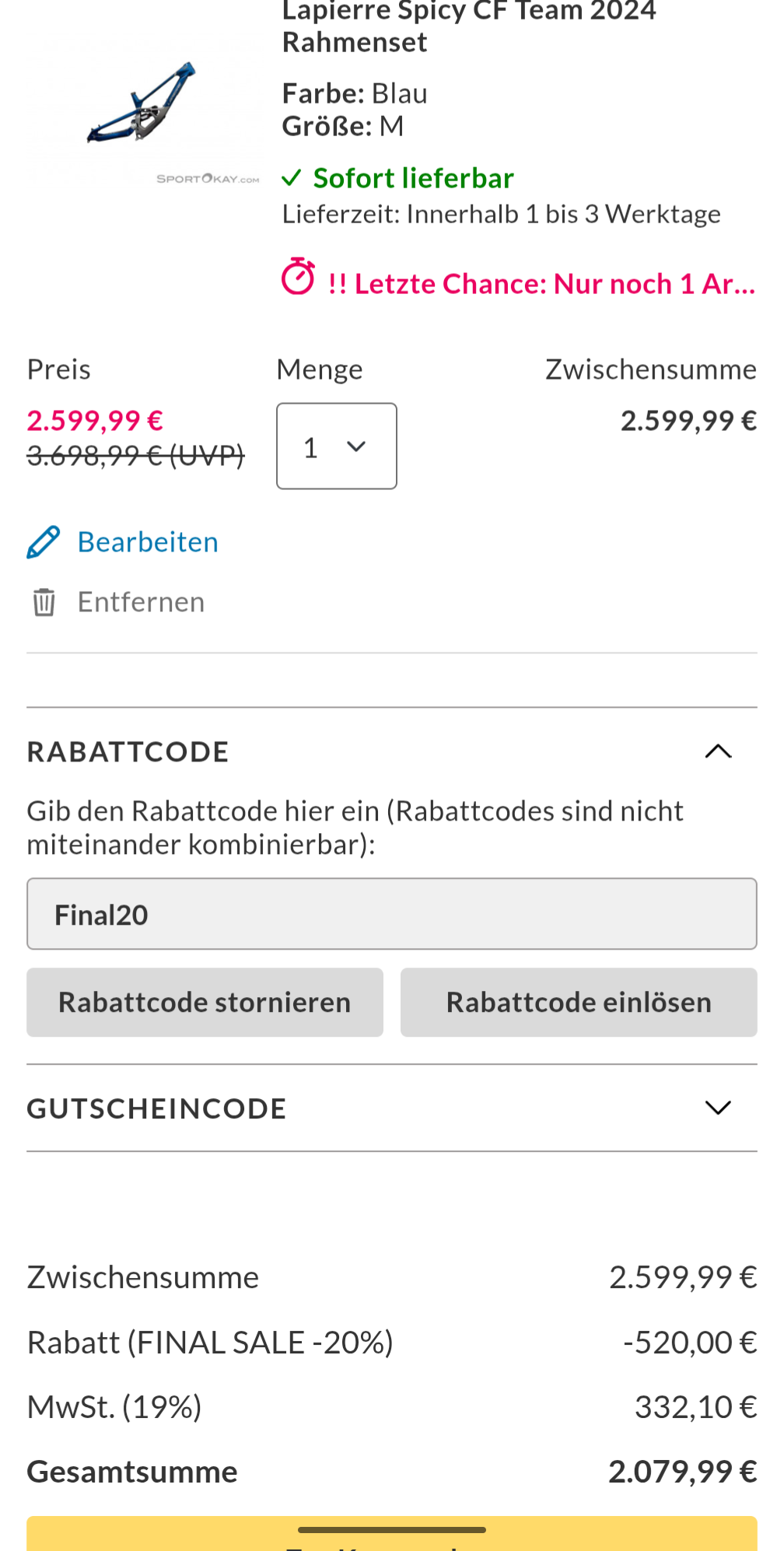Open the Menge quantity dropdown
Image resolution: width=784 pixels, height=1551 pixels.
click(x=336, y=446)
